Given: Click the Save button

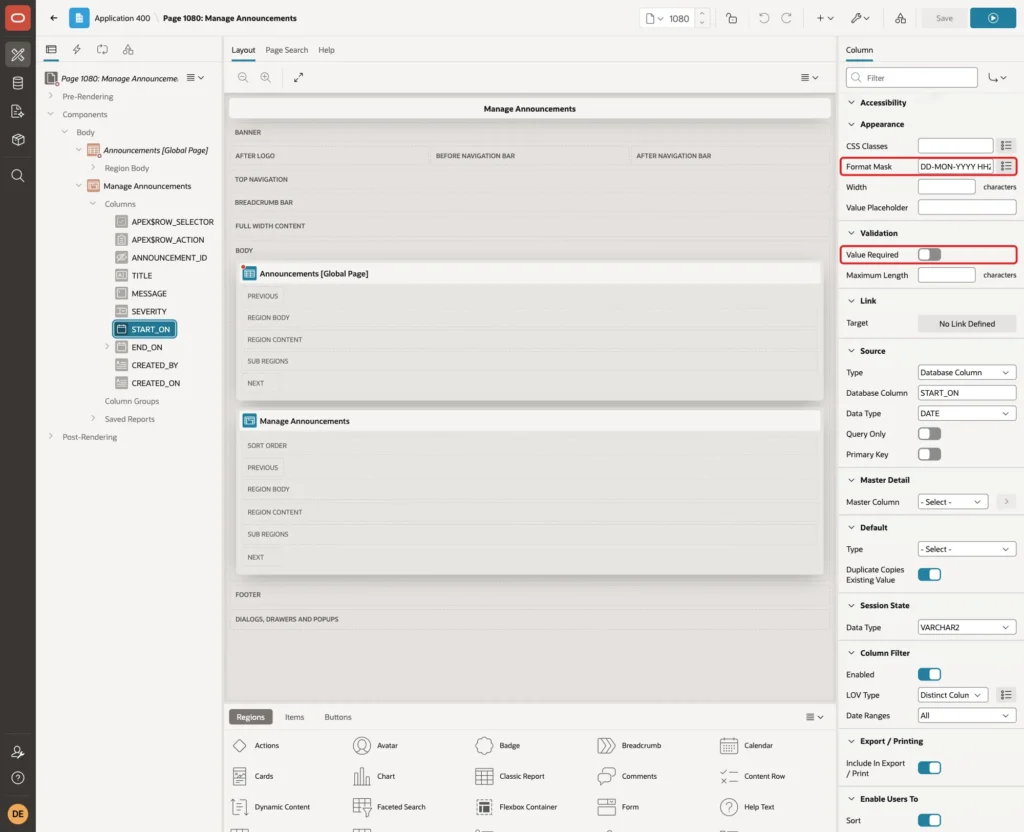Looking at the screenshot, I should (x=944, y=18).
